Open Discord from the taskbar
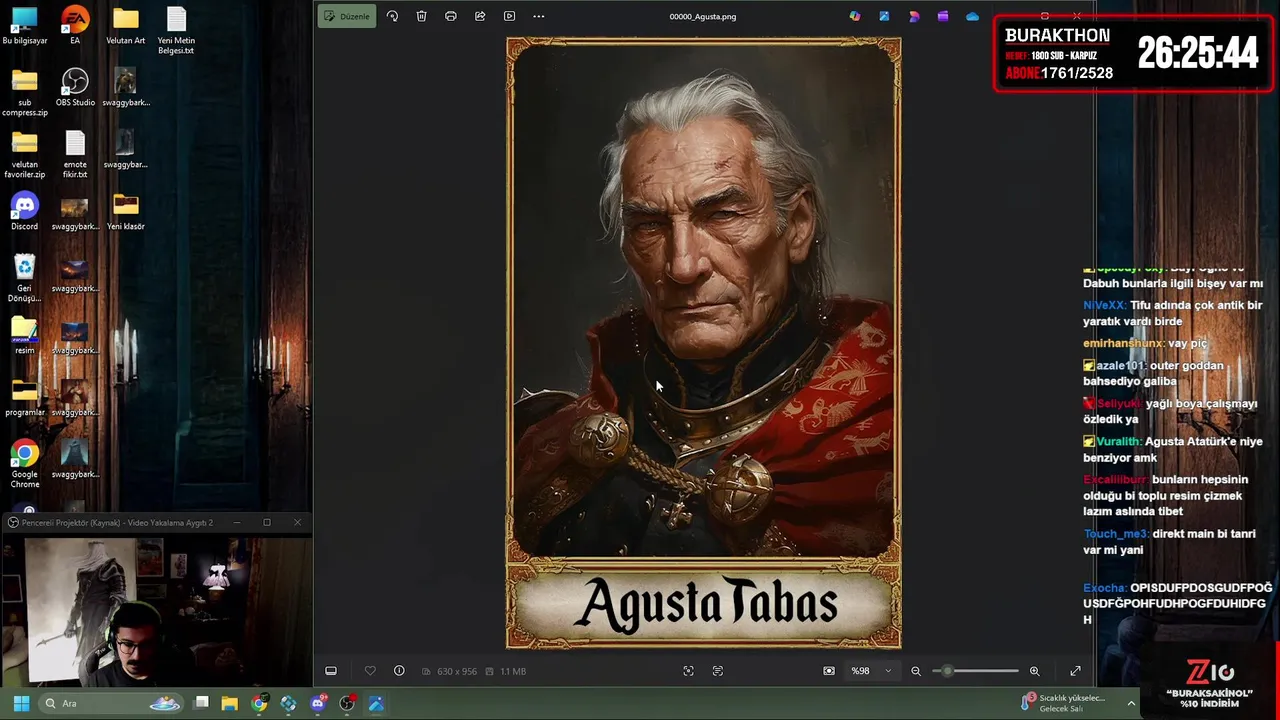The image size is (1280, 720). click(x=318, y=703)
